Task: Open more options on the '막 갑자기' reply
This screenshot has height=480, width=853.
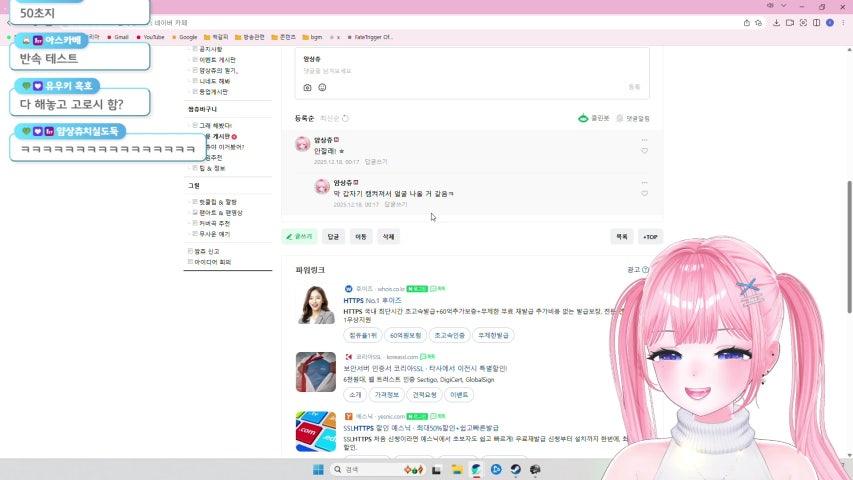Action: (x=644, y=182)
